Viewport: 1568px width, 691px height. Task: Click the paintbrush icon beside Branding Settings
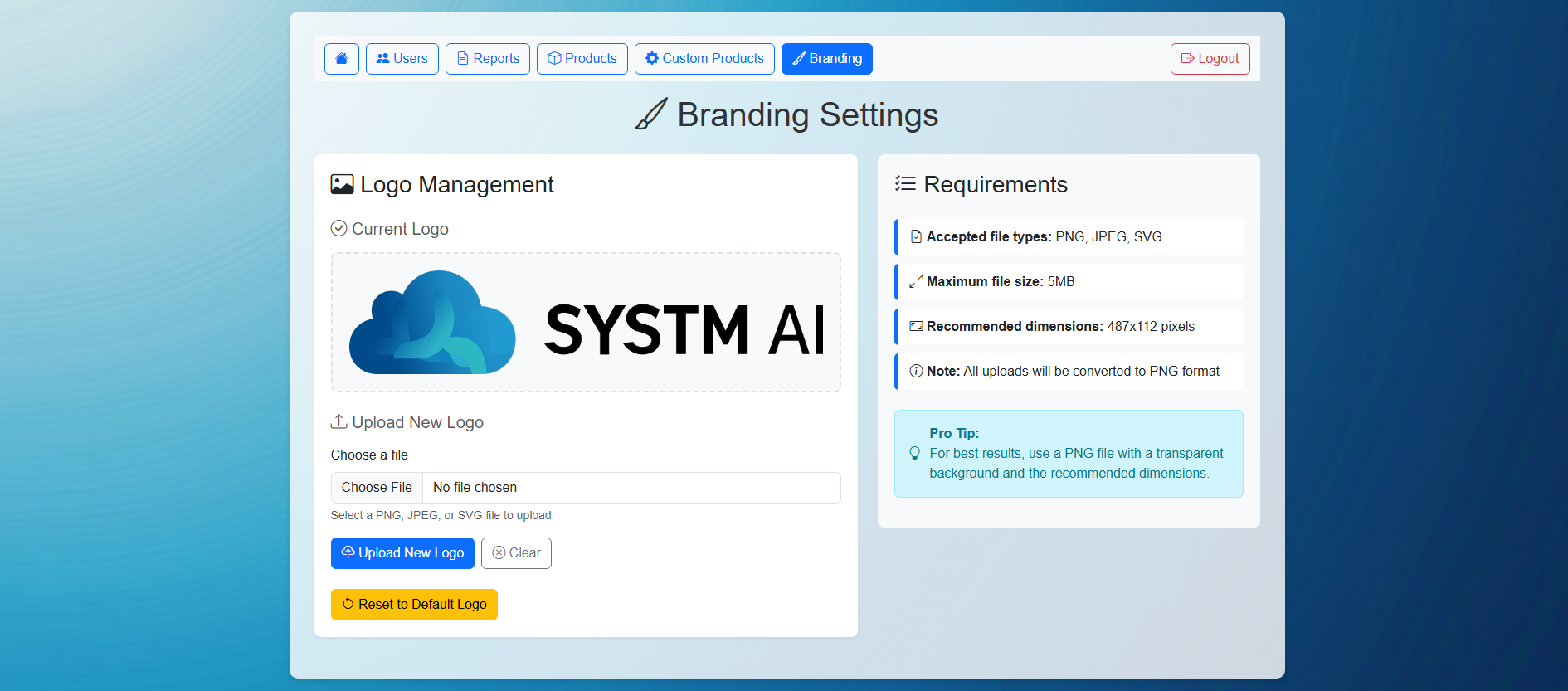point(651,114)
